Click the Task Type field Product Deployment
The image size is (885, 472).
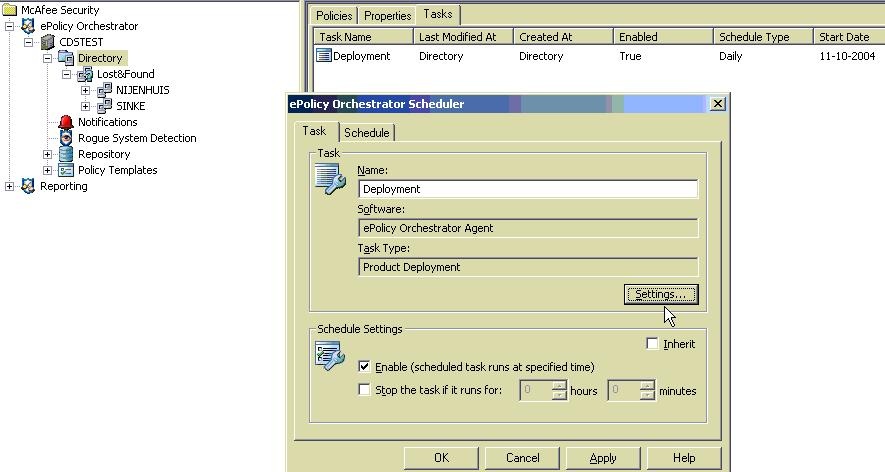[x=528, y=267]
